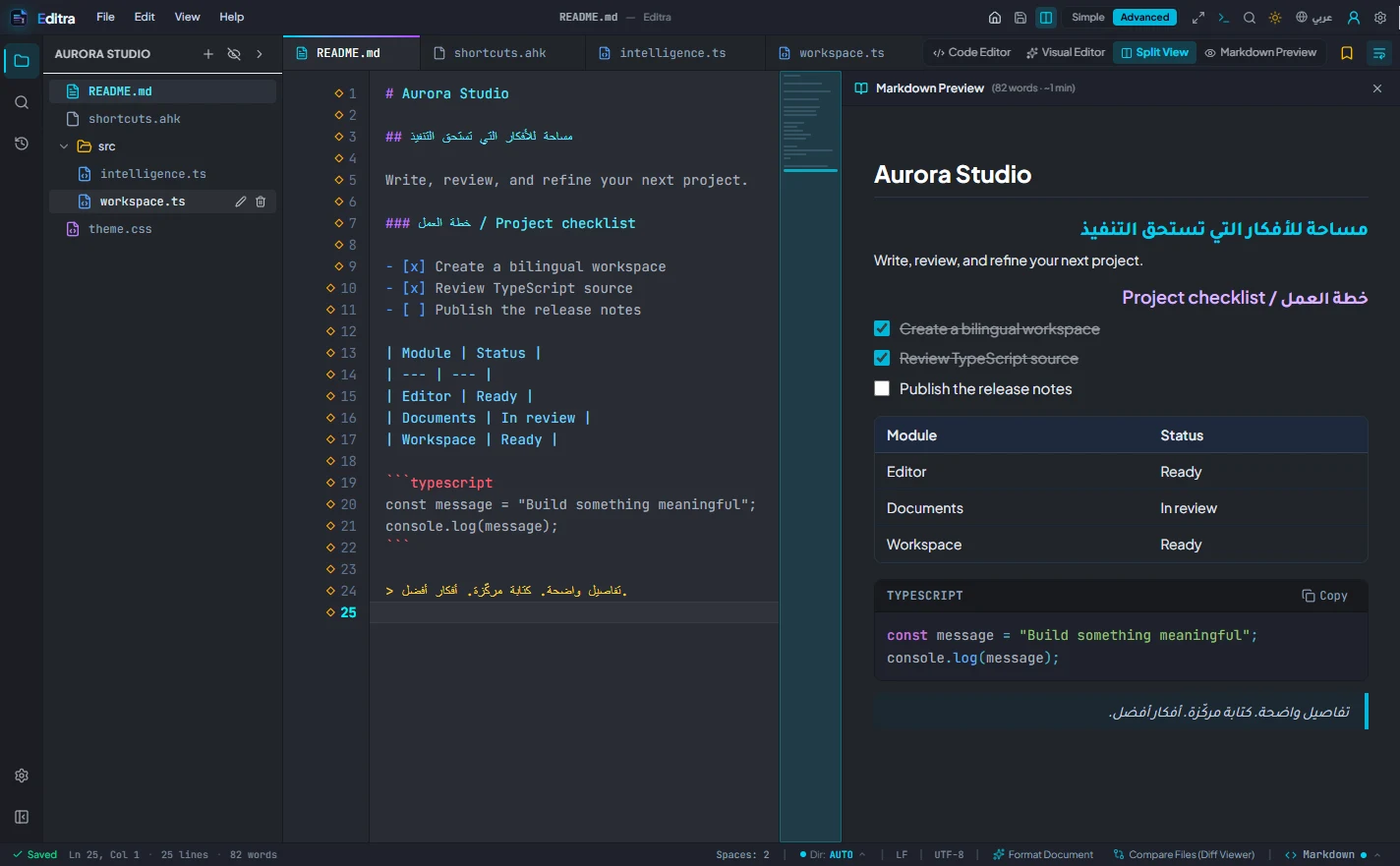Delete workspace.ts with trash icon
The image size is (1400, 866).
pyautogui.click(x=261, y=202)
